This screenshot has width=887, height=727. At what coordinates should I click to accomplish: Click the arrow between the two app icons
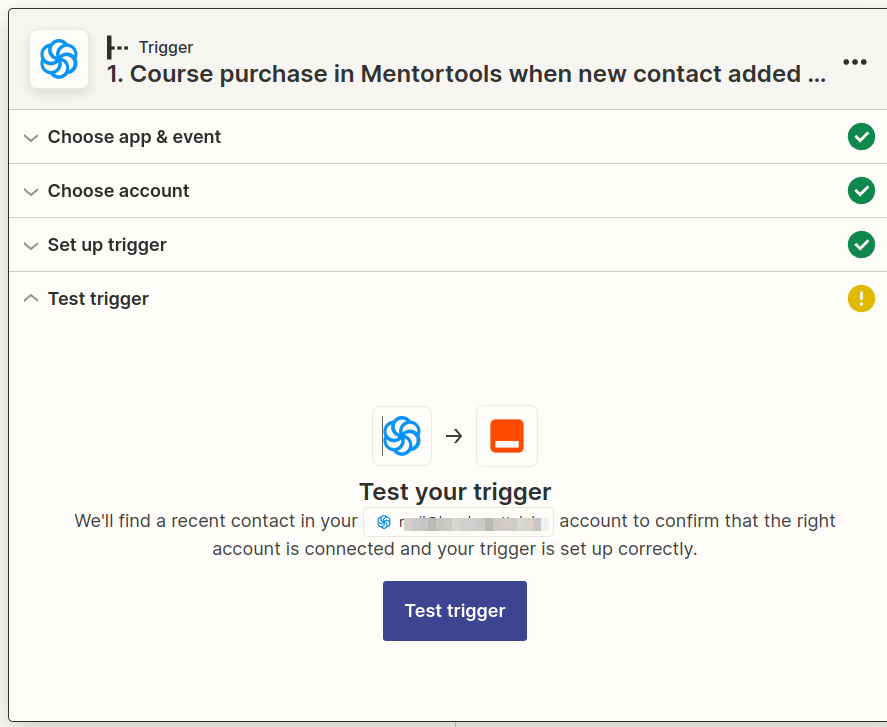pos(454,436)
